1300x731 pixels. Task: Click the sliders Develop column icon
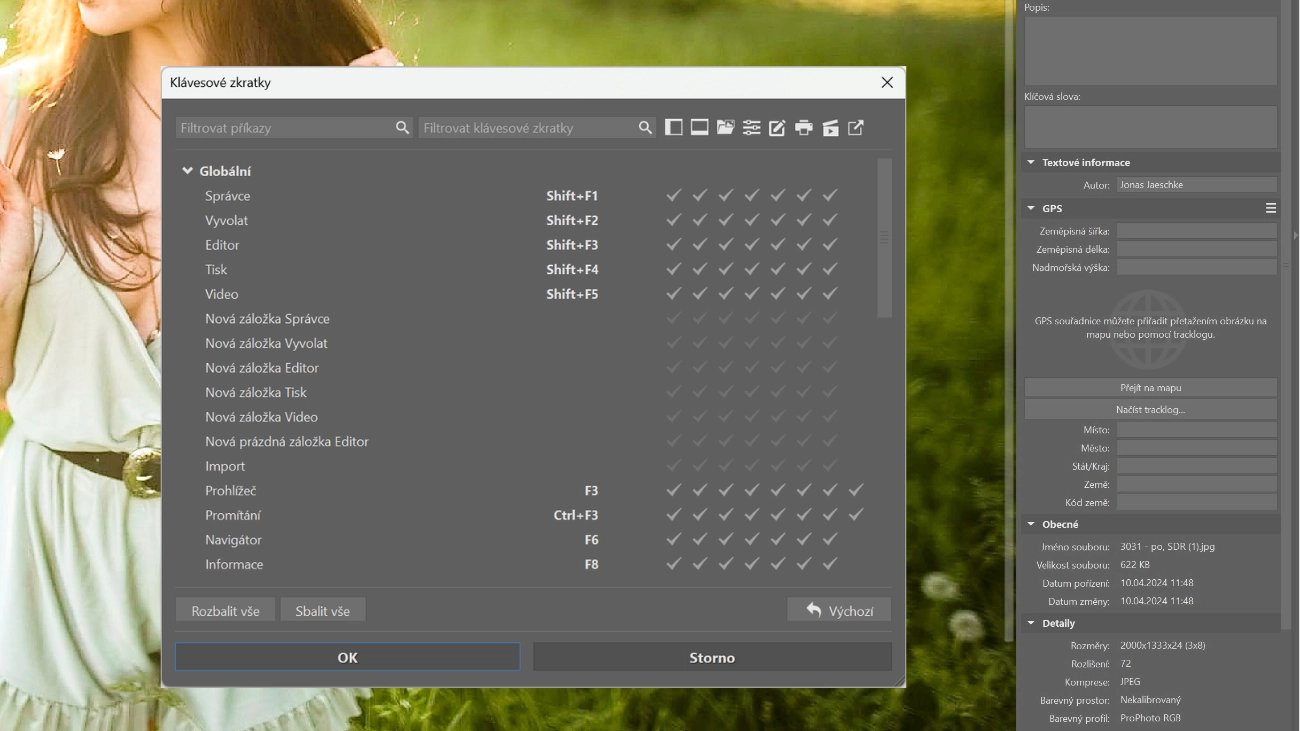752,128
